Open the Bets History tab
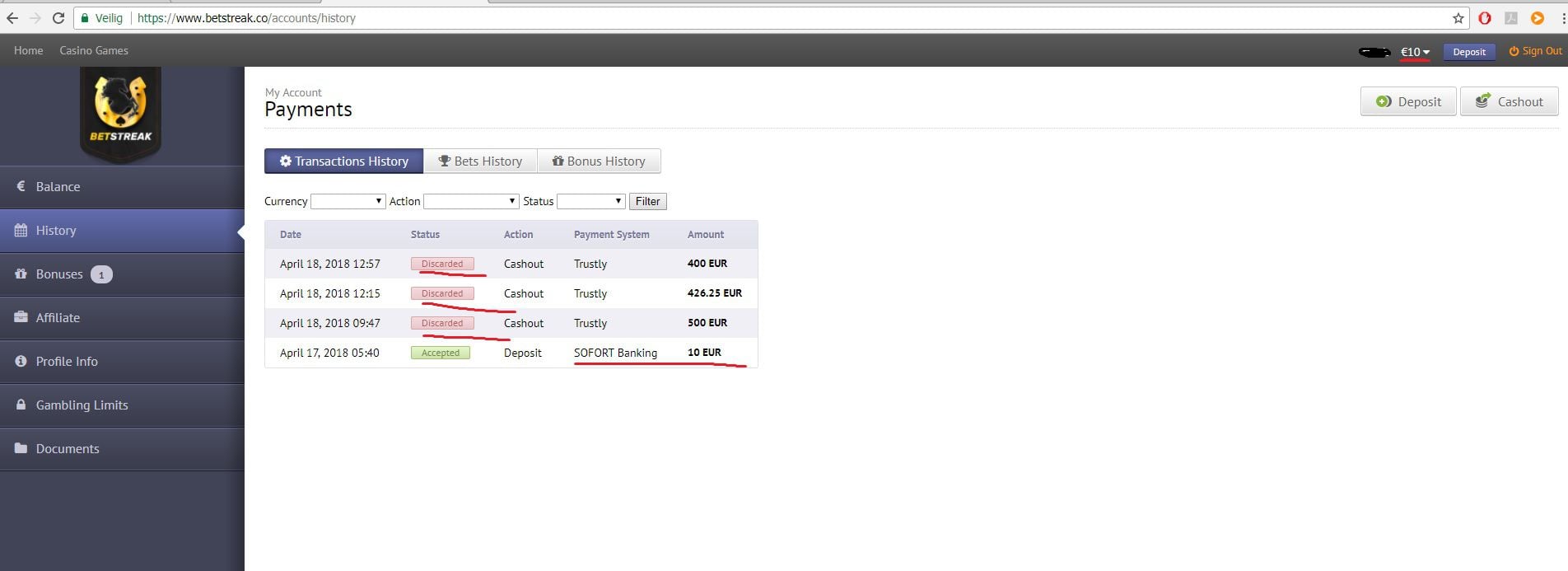Viewport: 1568px width, 571px height. (480, 161)
